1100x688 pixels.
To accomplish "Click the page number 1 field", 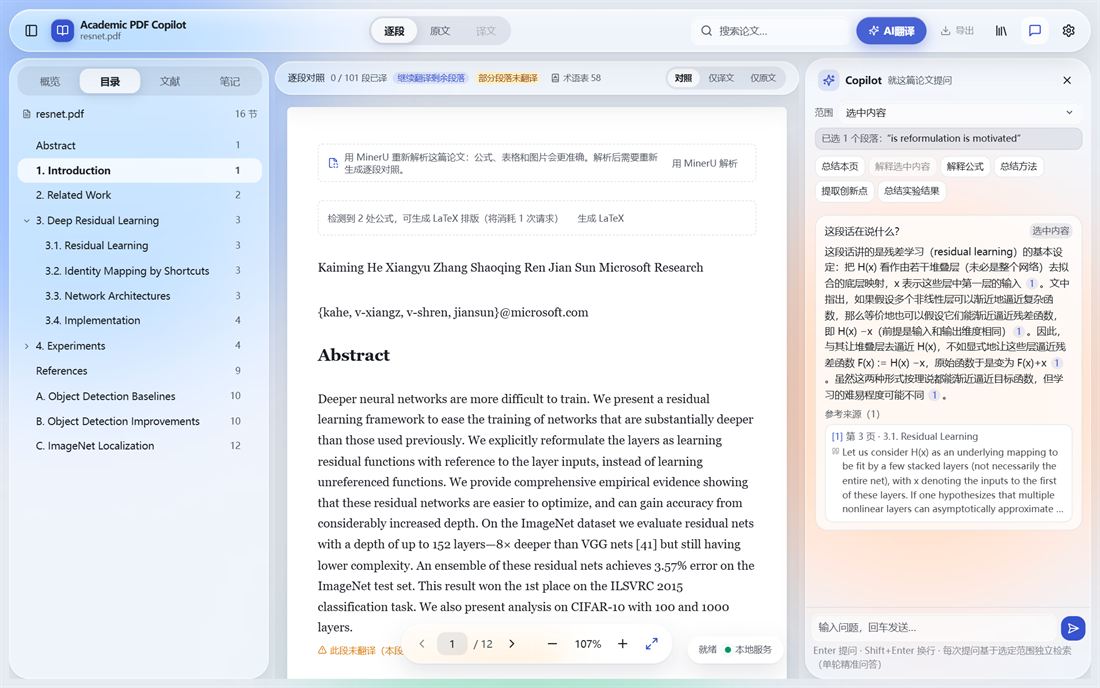I will (452, 644).
